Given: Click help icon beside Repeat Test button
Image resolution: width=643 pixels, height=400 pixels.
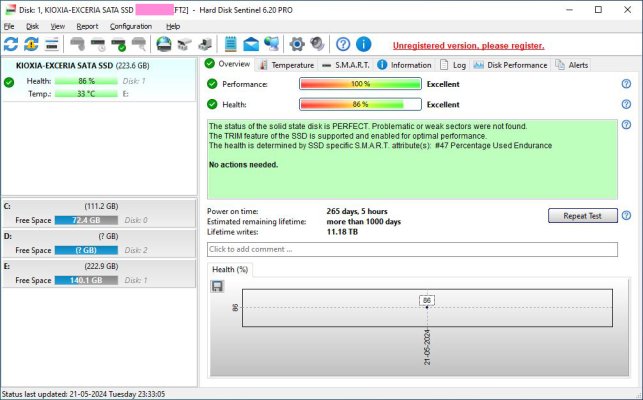Looking at the screenshot, I should click(626, 215).
